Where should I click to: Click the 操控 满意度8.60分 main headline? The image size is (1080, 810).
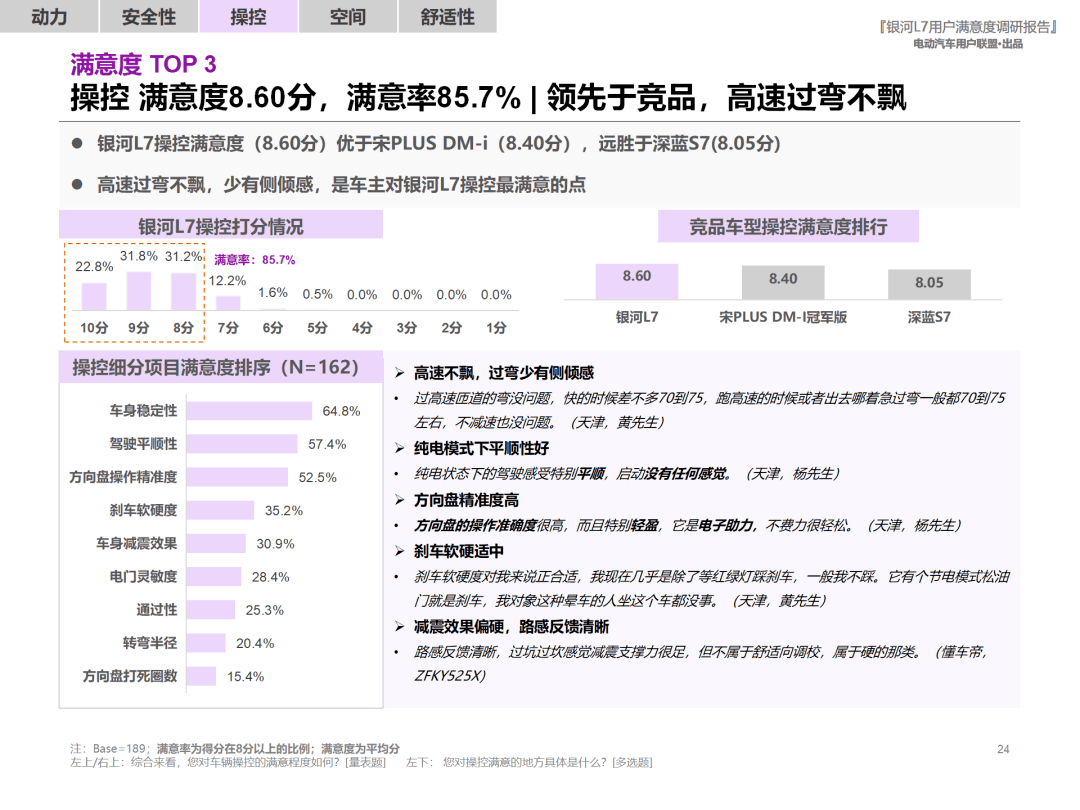(488, 97)
